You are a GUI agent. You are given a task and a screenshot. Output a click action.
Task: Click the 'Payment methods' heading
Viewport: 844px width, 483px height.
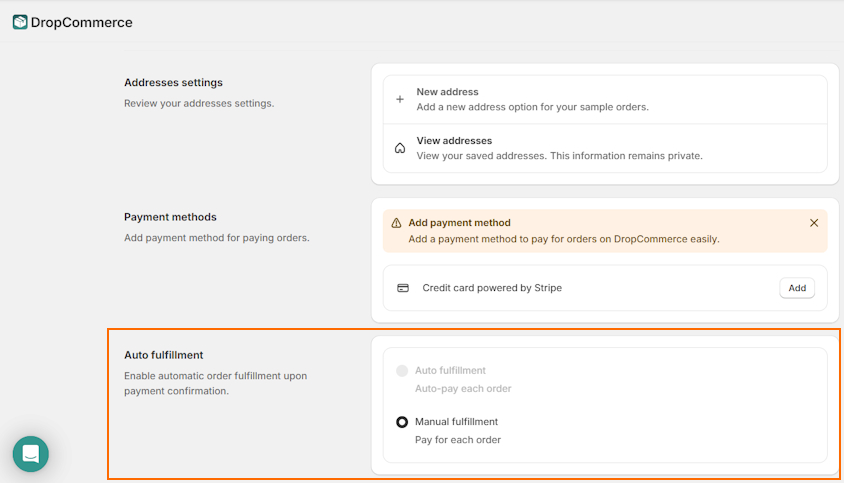tap(170, 217)
